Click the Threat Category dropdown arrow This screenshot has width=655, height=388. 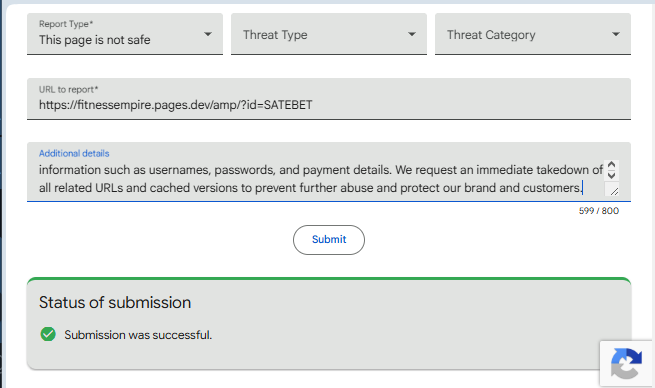click(x=615, y=34)
